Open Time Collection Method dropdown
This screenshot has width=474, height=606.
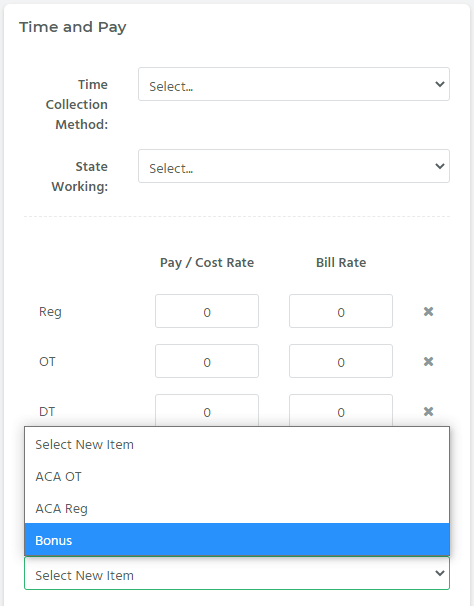[294, 84]
